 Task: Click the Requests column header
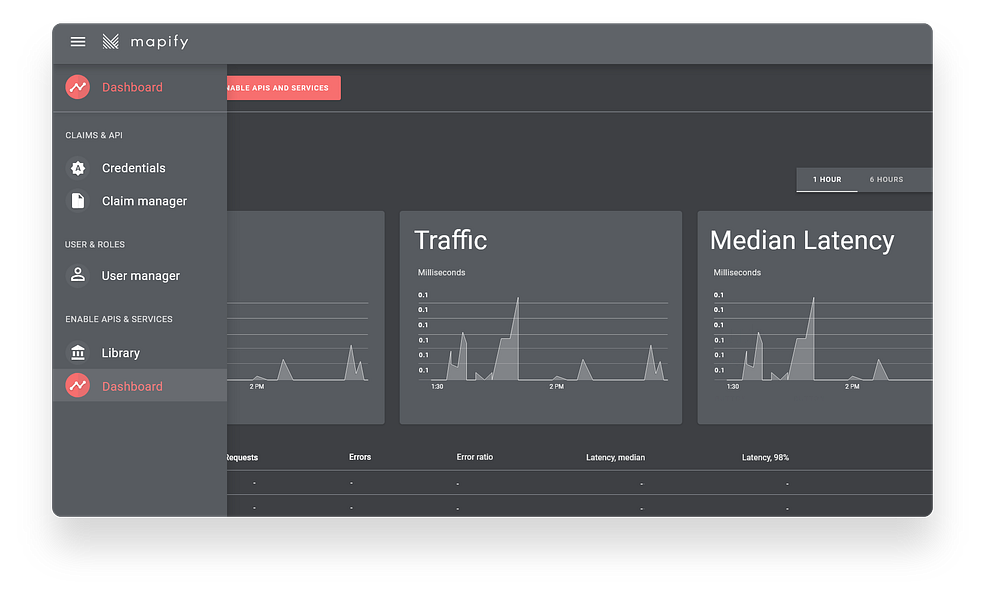point(242,458)
